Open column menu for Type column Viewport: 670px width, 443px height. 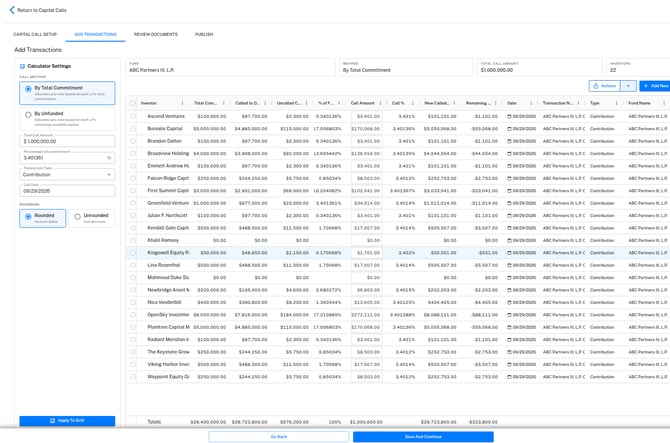[x=617, y=103]
